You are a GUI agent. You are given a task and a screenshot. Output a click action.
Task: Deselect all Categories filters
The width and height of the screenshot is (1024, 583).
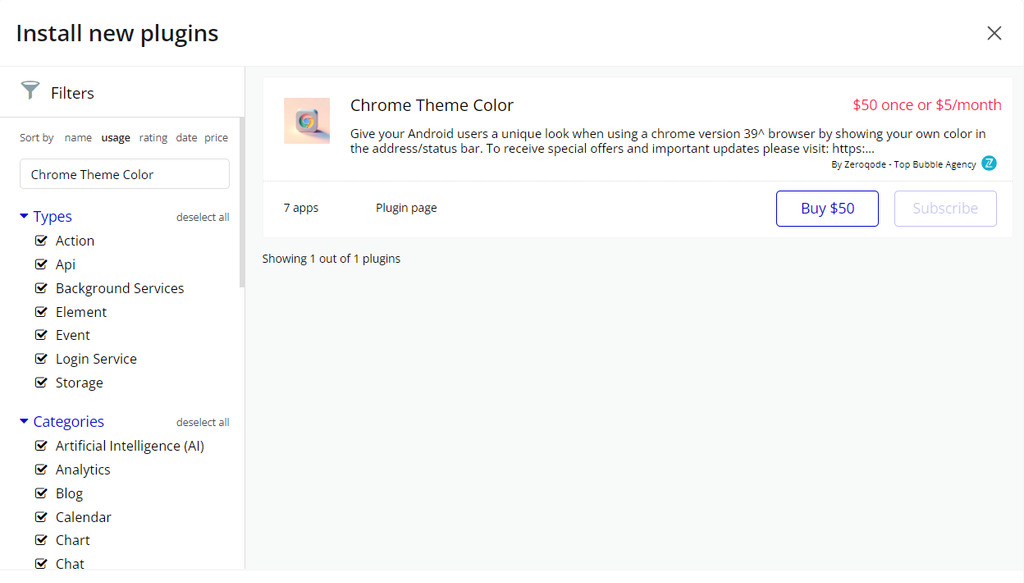202,422
